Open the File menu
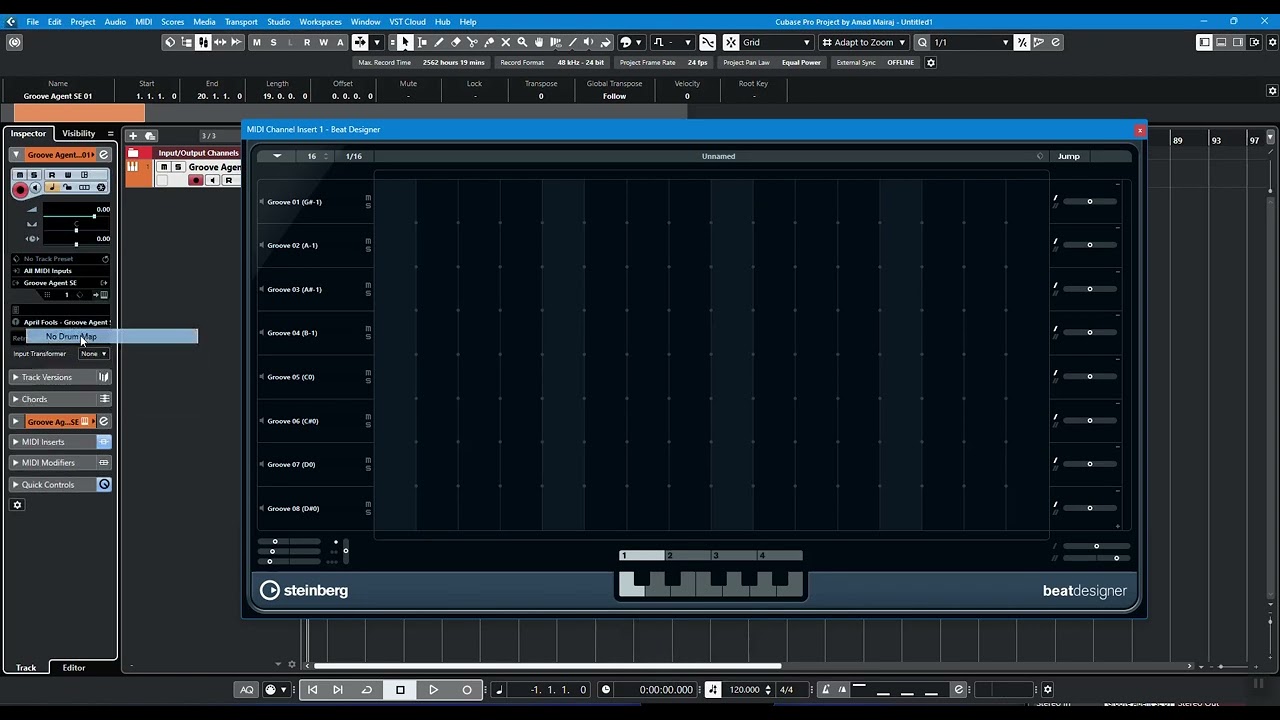The width and height of the screenshot is (1280, 720). 33,21
